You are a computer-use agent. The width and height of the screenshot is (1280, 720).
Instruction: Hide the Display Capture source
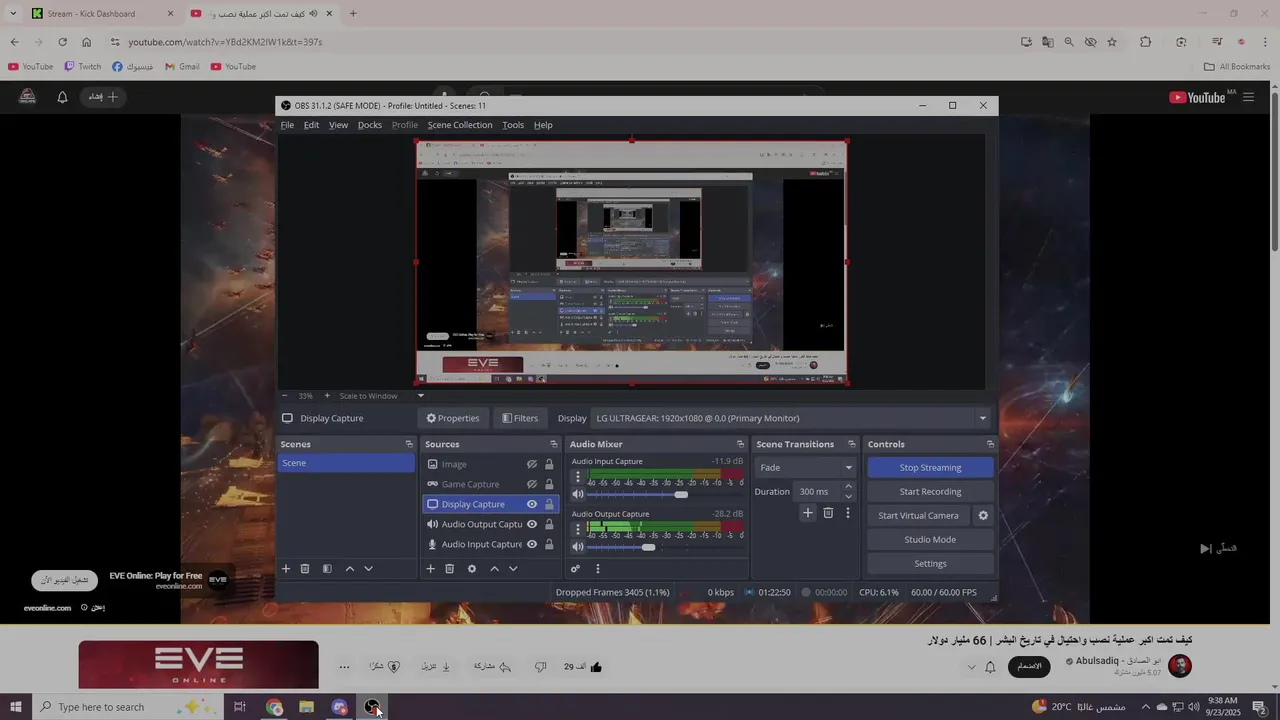click(x=532, y=504)
